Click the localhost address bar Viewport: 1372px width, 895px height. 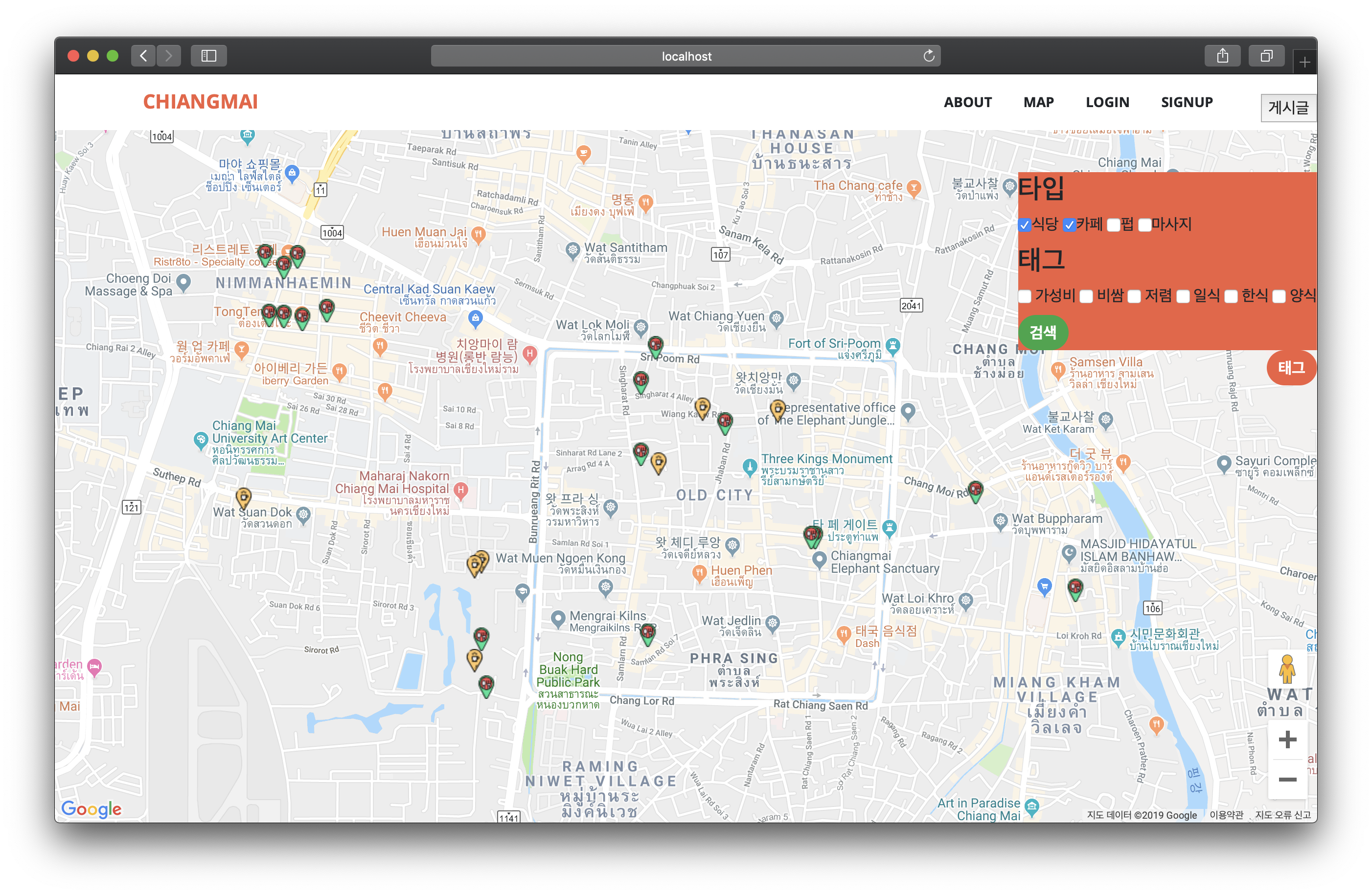coord(685,56)
